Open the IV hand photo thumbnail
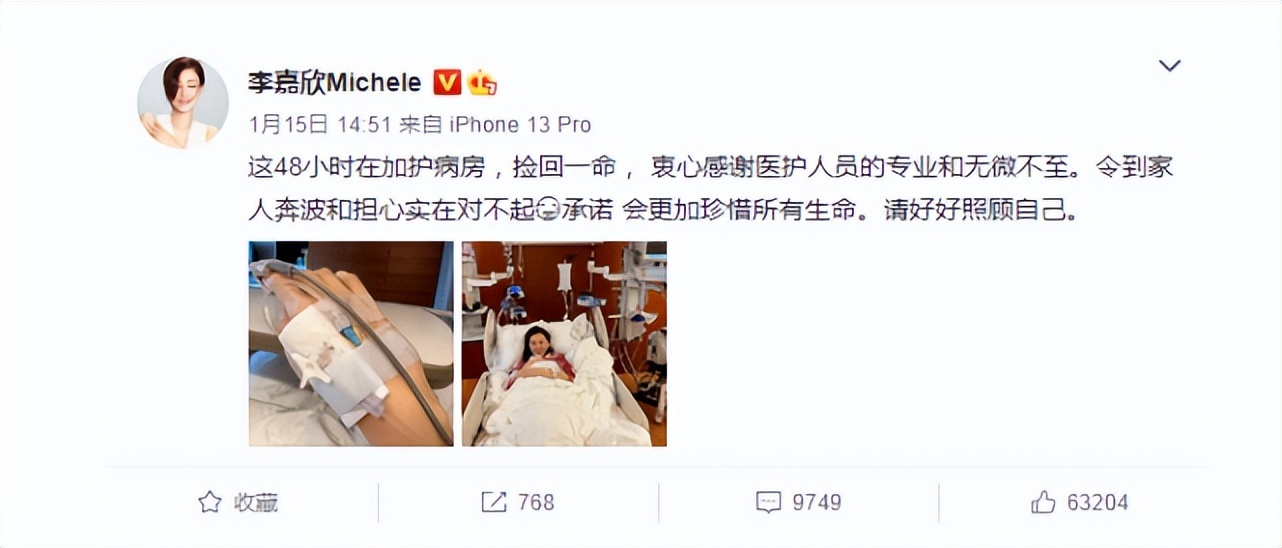 pos(351,343)
